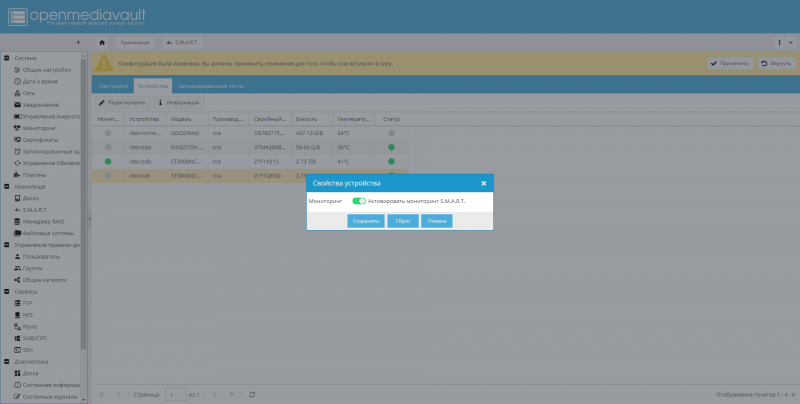Click the Системные журналы log icon
800x404 pixels.
(x=17, y=397)
